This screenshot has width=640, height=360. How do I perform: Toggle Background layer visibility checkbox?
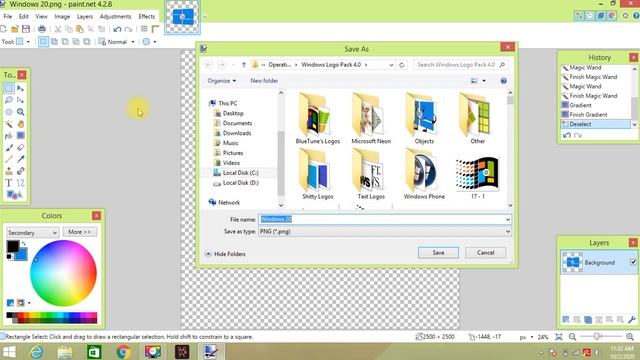[633, 262]
